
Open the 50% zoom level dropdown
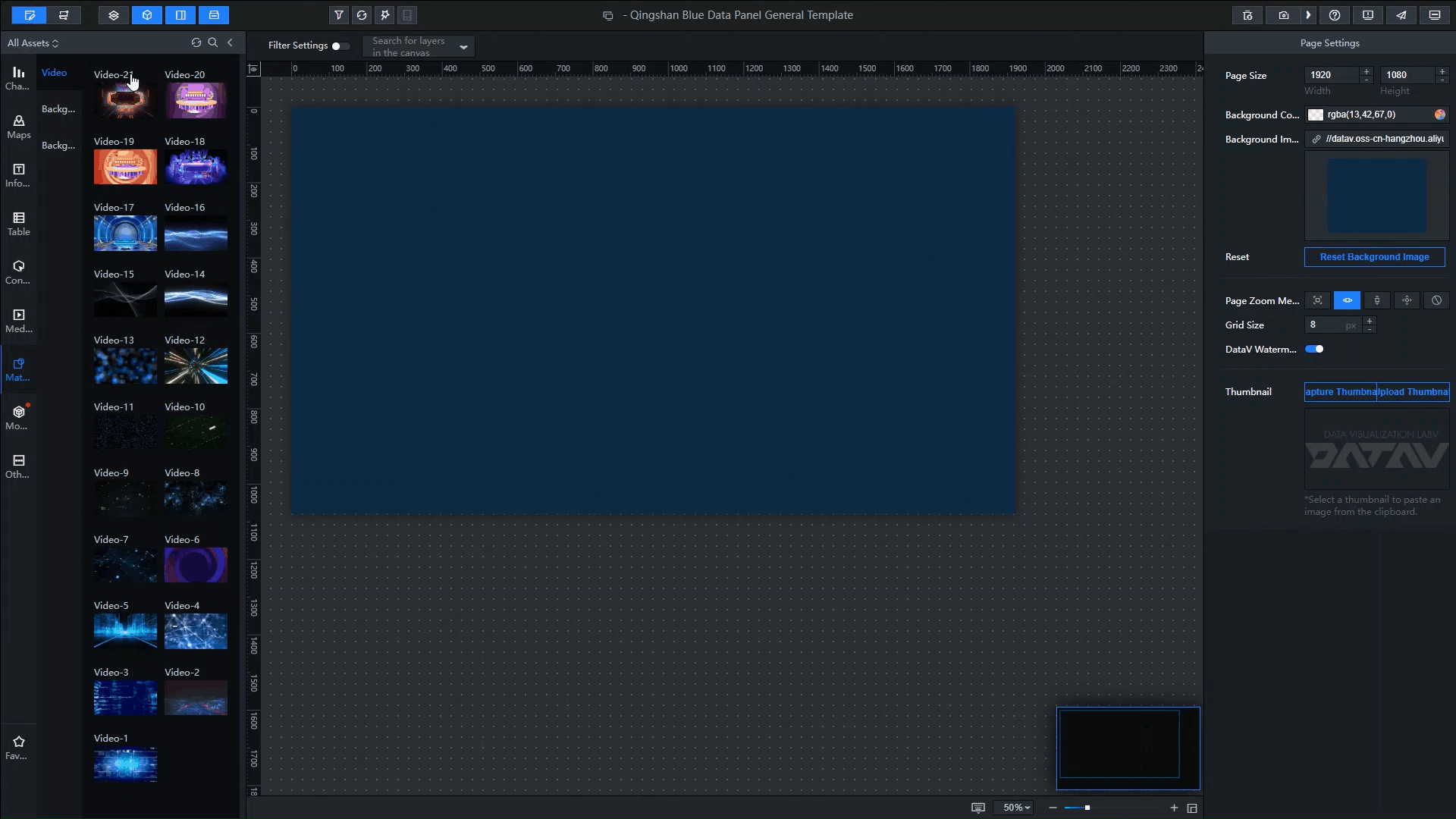coord(1016,808)
